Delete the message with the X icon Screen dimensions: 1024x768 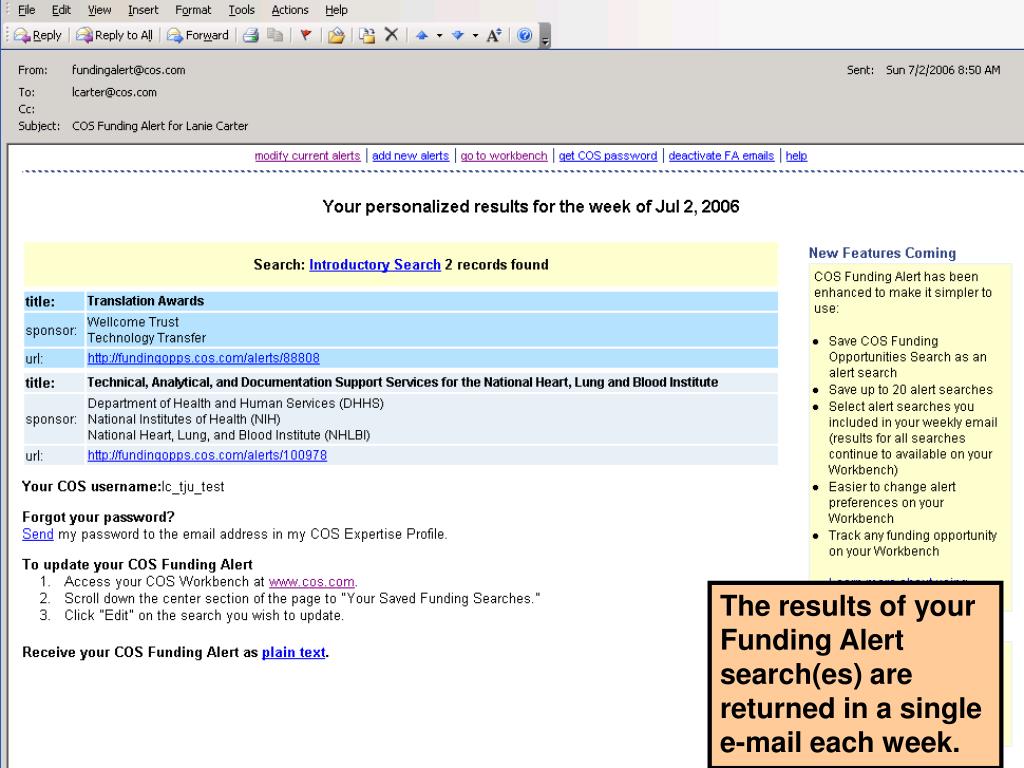coord(391,35)
